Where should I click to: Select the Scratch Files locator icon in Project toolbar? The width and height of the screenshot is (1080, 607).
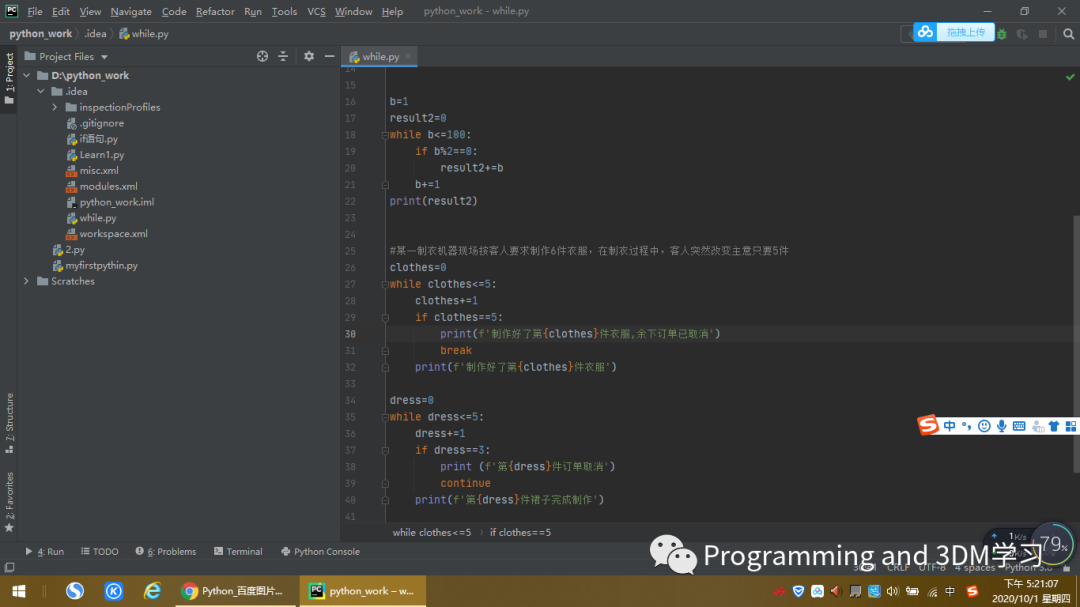pos(262,56)
